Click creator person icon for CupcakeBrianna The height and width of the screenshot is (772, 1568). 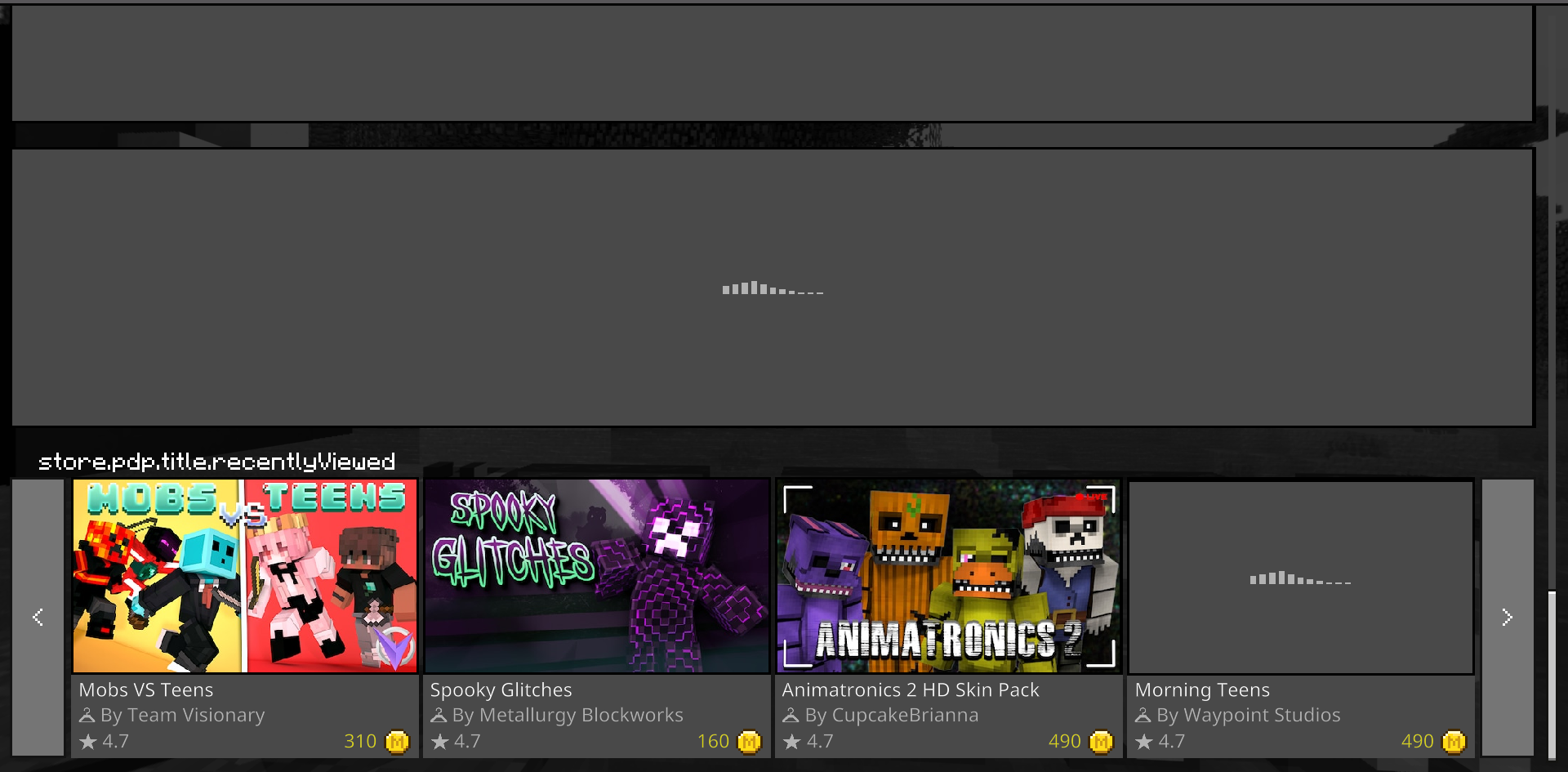[x=791, y=716]
